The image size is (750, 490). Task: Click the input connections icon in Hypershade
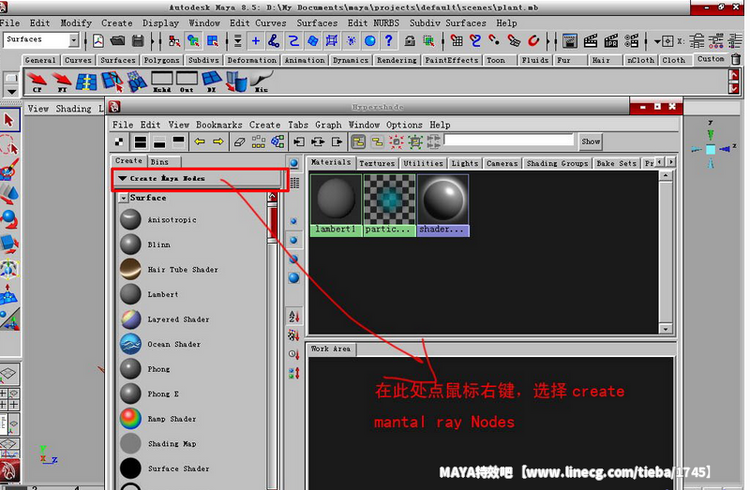(299, 142)
